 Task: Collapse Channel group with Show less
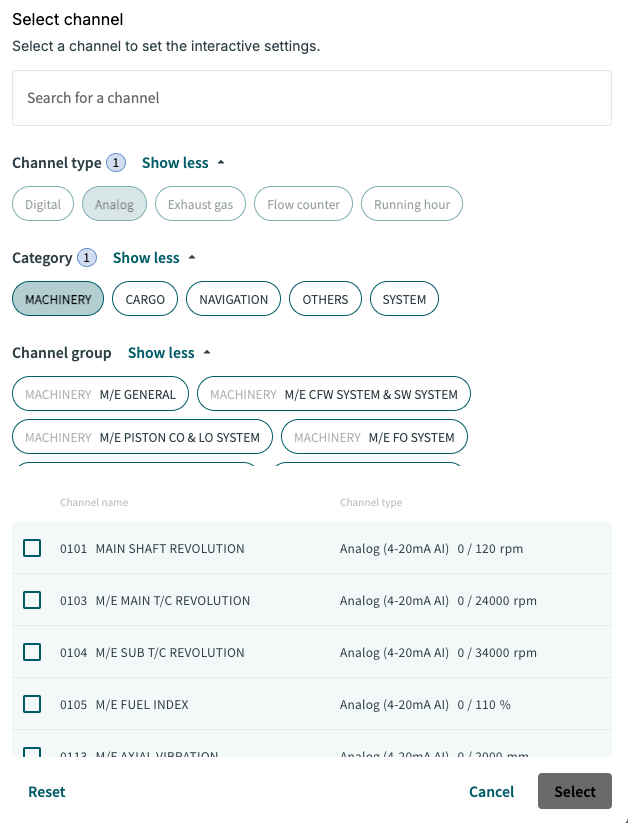[x=169, y=353]
